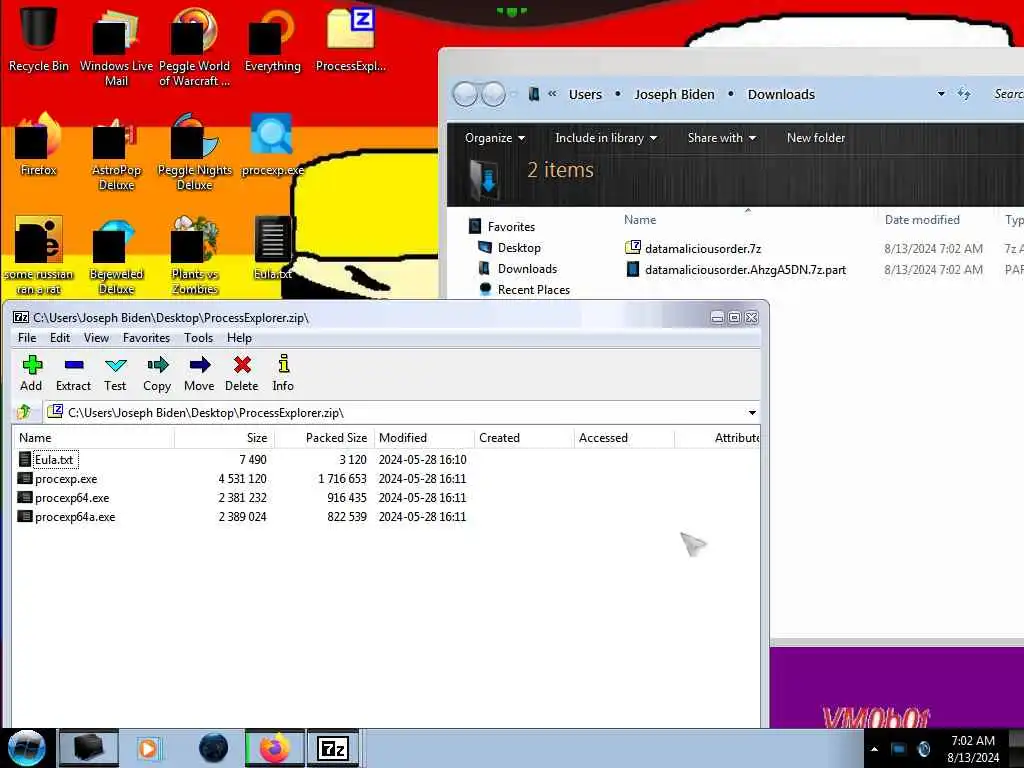Sort Explorer files by Date modified

pyautogui.click(x=921, y=220)
